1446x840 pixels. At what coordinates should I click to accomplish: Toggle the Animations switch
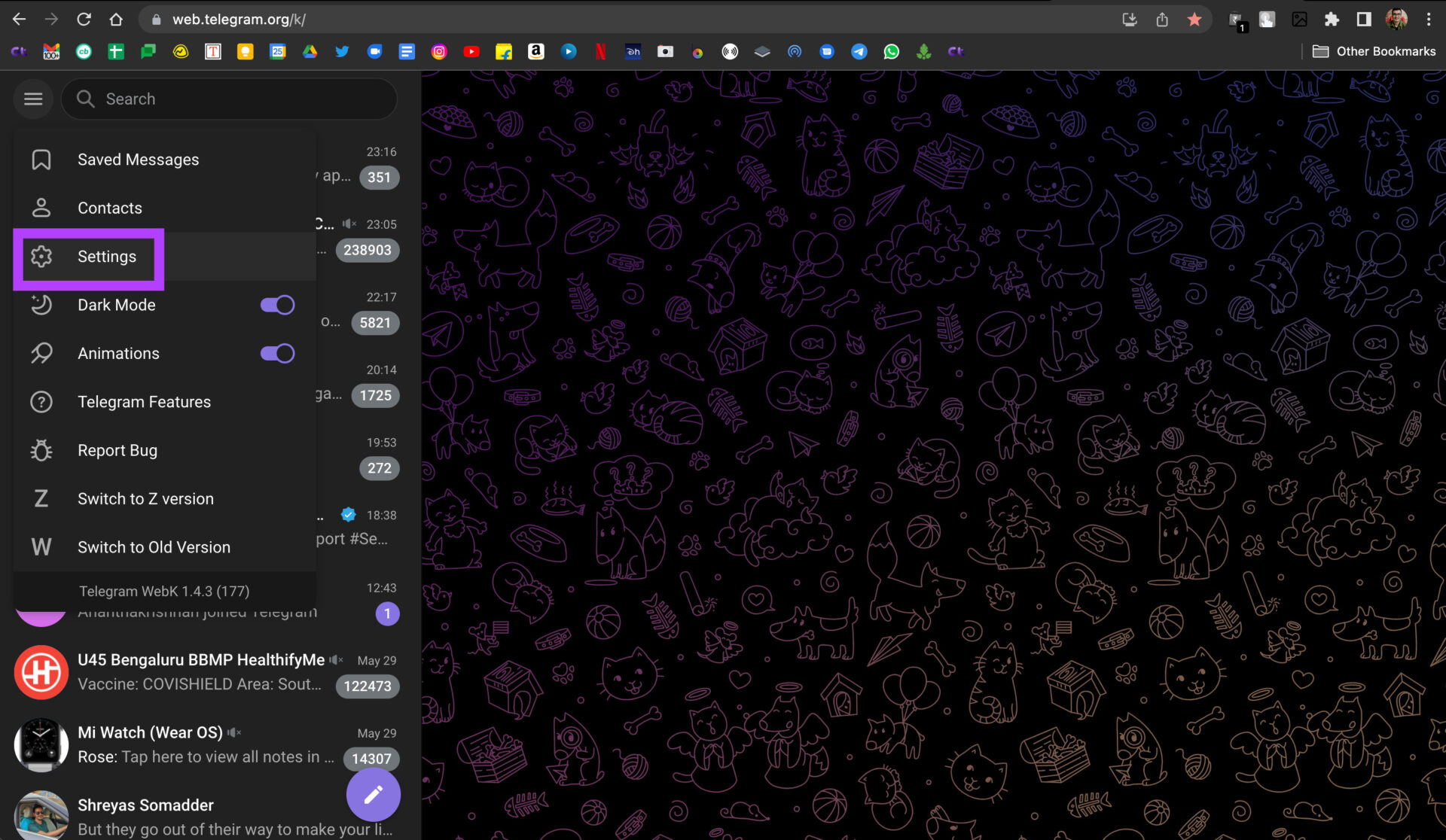(x=277, y=353)
